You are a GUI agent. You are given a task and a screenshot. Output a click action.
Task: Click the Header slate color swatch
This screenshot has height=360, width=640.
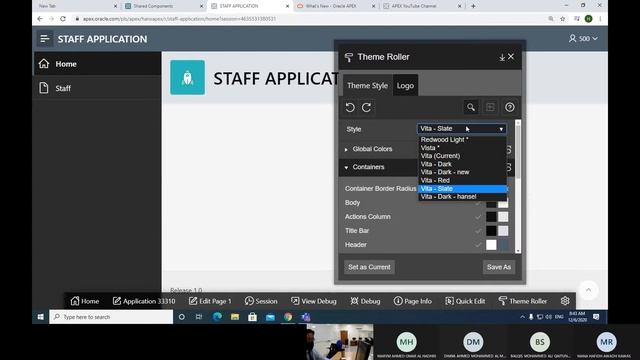(x=503, y=244)
